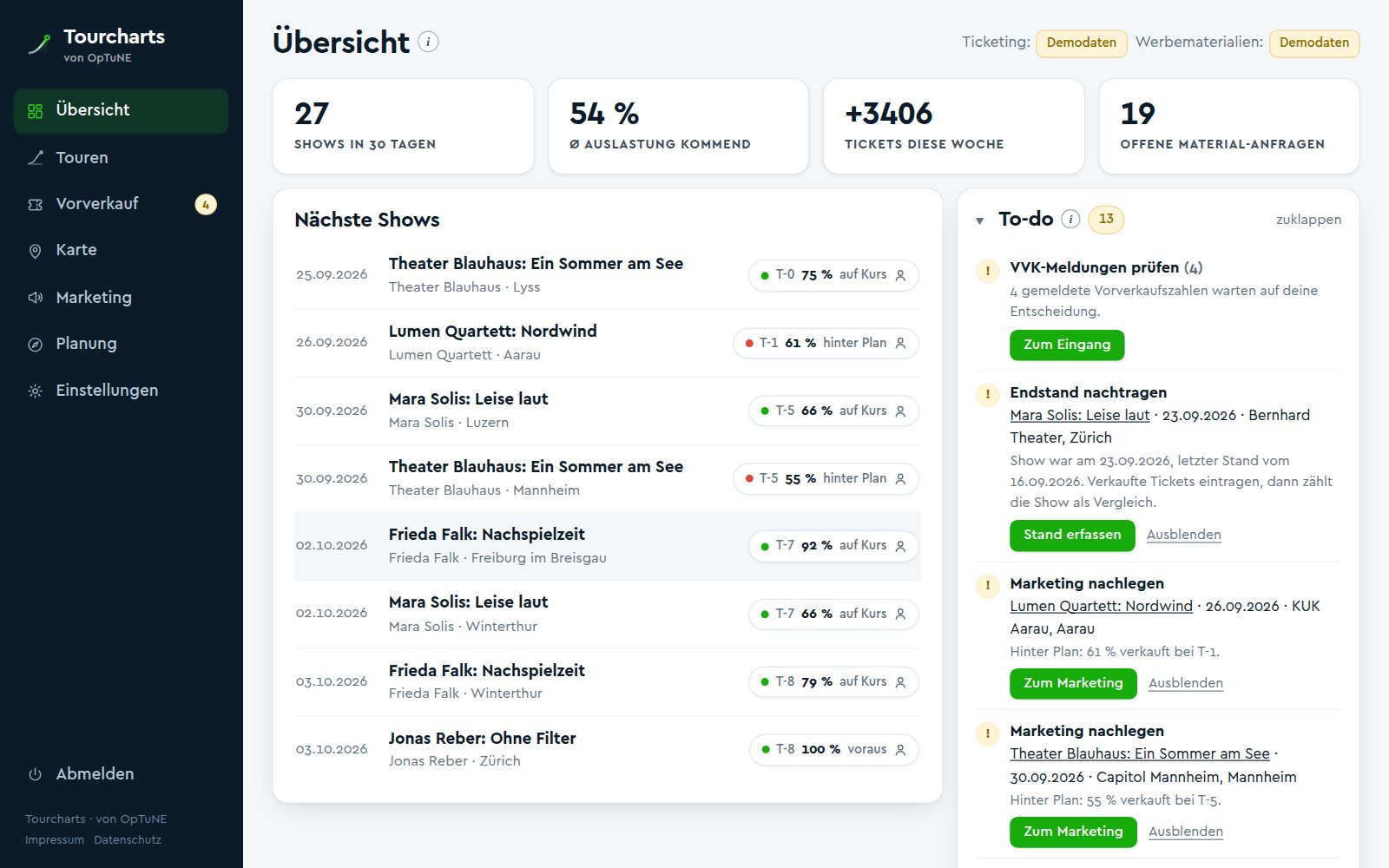Click Zum Marketing for Theater Blauhaus Mannheim task
The width and height of the screenshot is (1389, 868).
point(1073,832)
